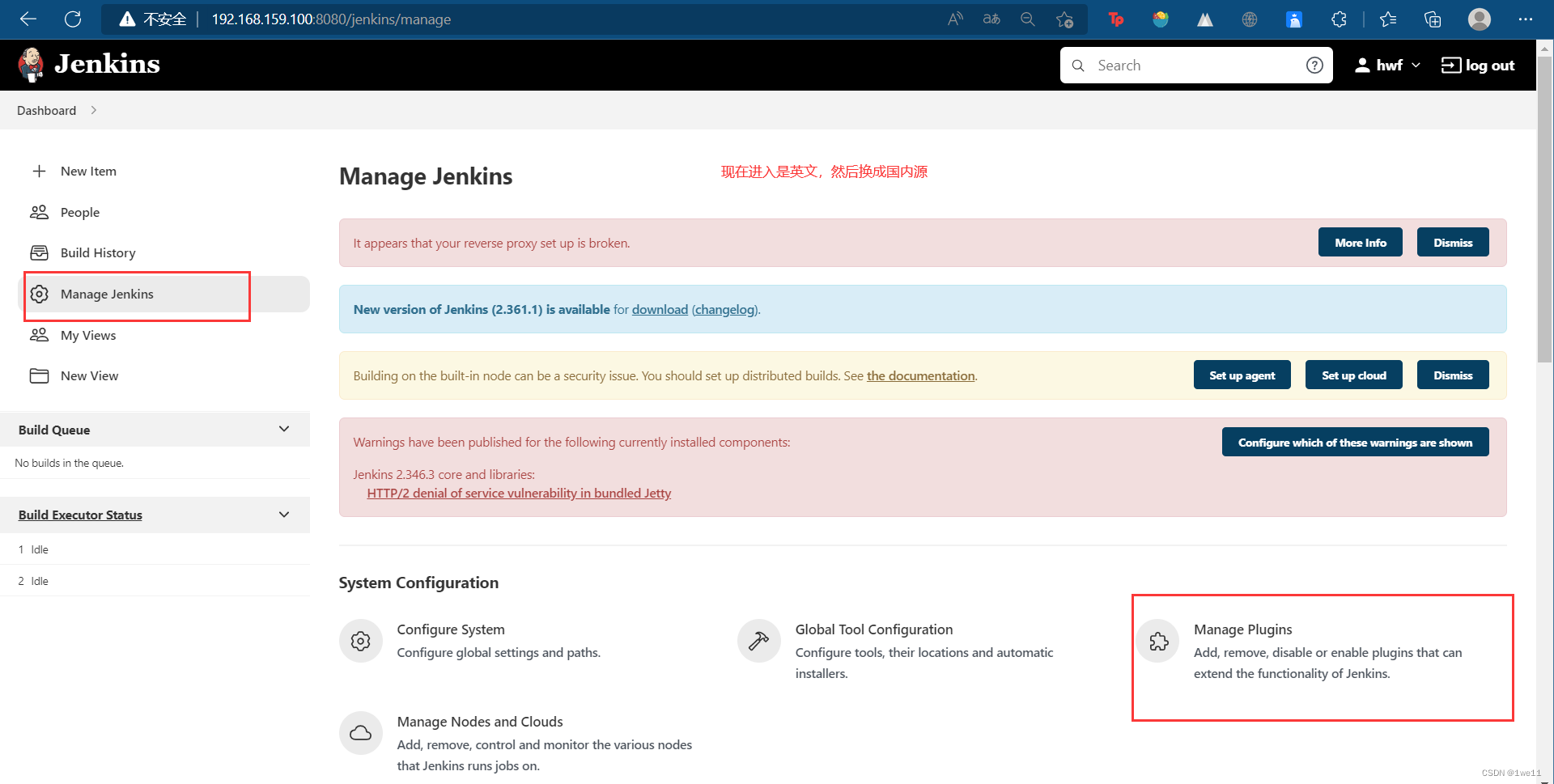Select Manage Jenkins in sidebar
The height and width of the screenshot is (784, 1554).
click(x=163, y=294)
